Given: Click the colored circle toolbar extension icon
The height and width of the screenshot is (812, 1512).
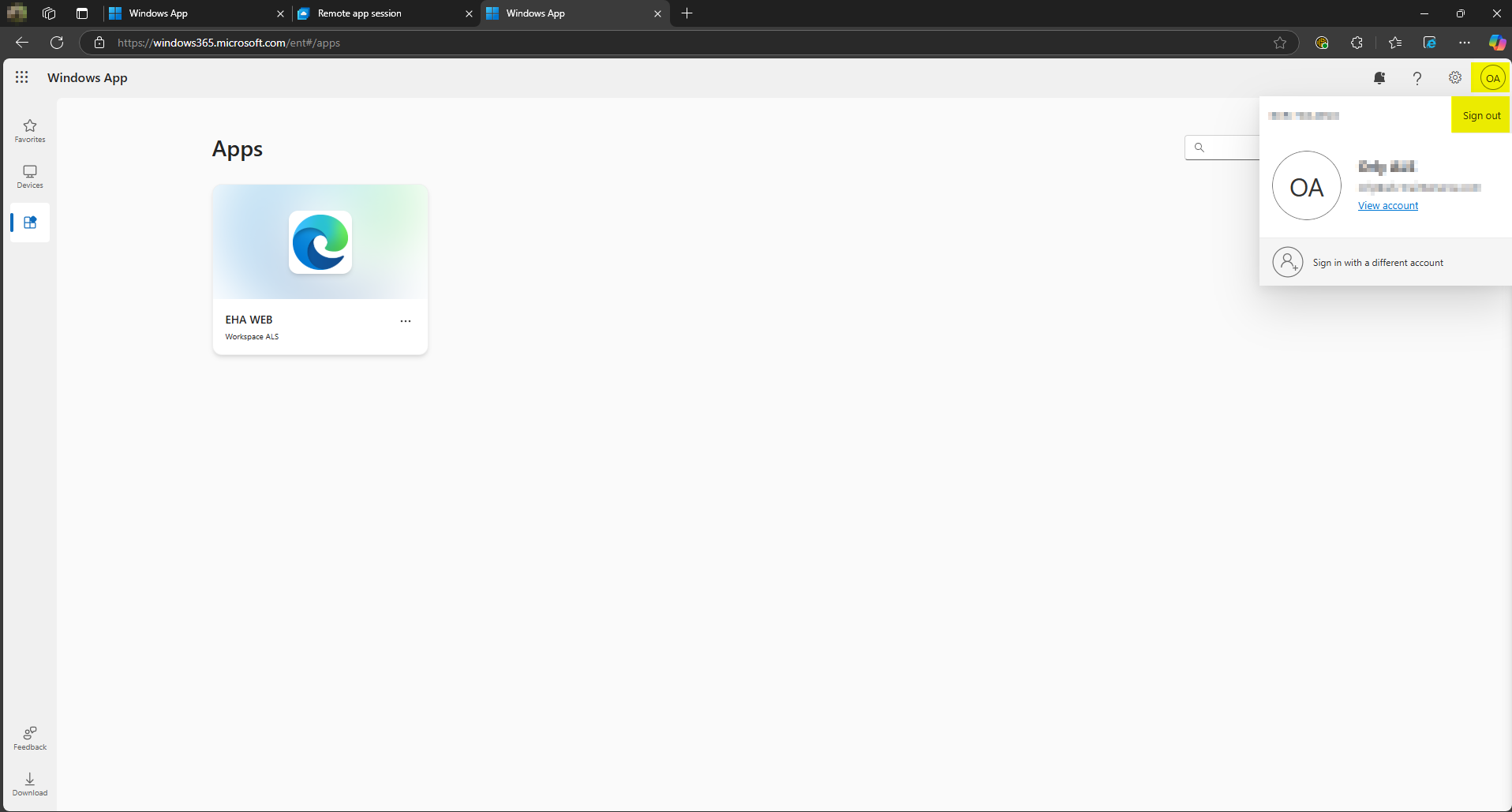Looking at the screenshot, I should coord(1322,43).
